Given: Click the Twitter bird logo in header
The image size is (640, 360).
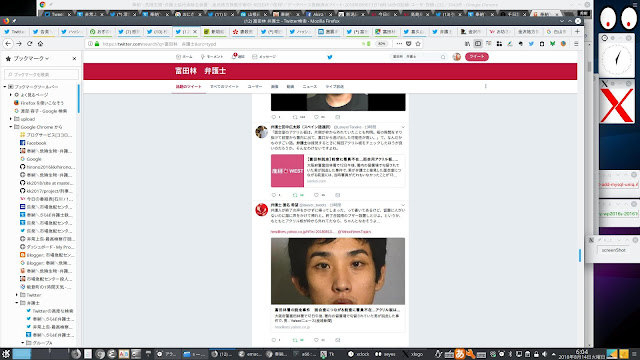Looking at the screenshot, I should pyautogui.click(x=330, y=57).
